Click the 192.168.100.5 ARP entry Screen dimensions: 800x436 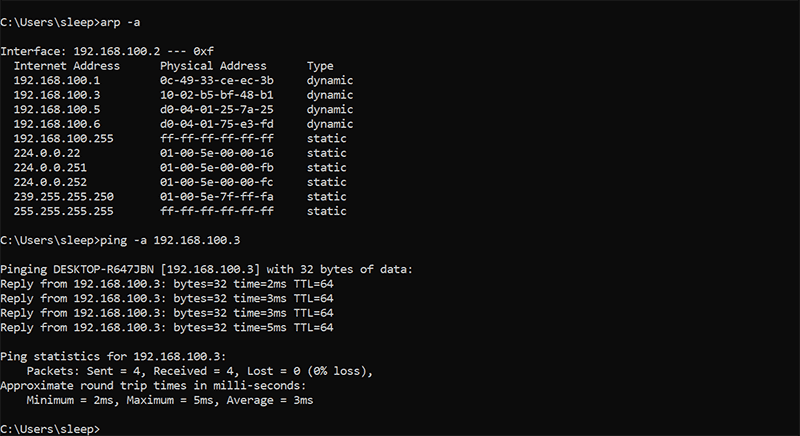point(57,109)
